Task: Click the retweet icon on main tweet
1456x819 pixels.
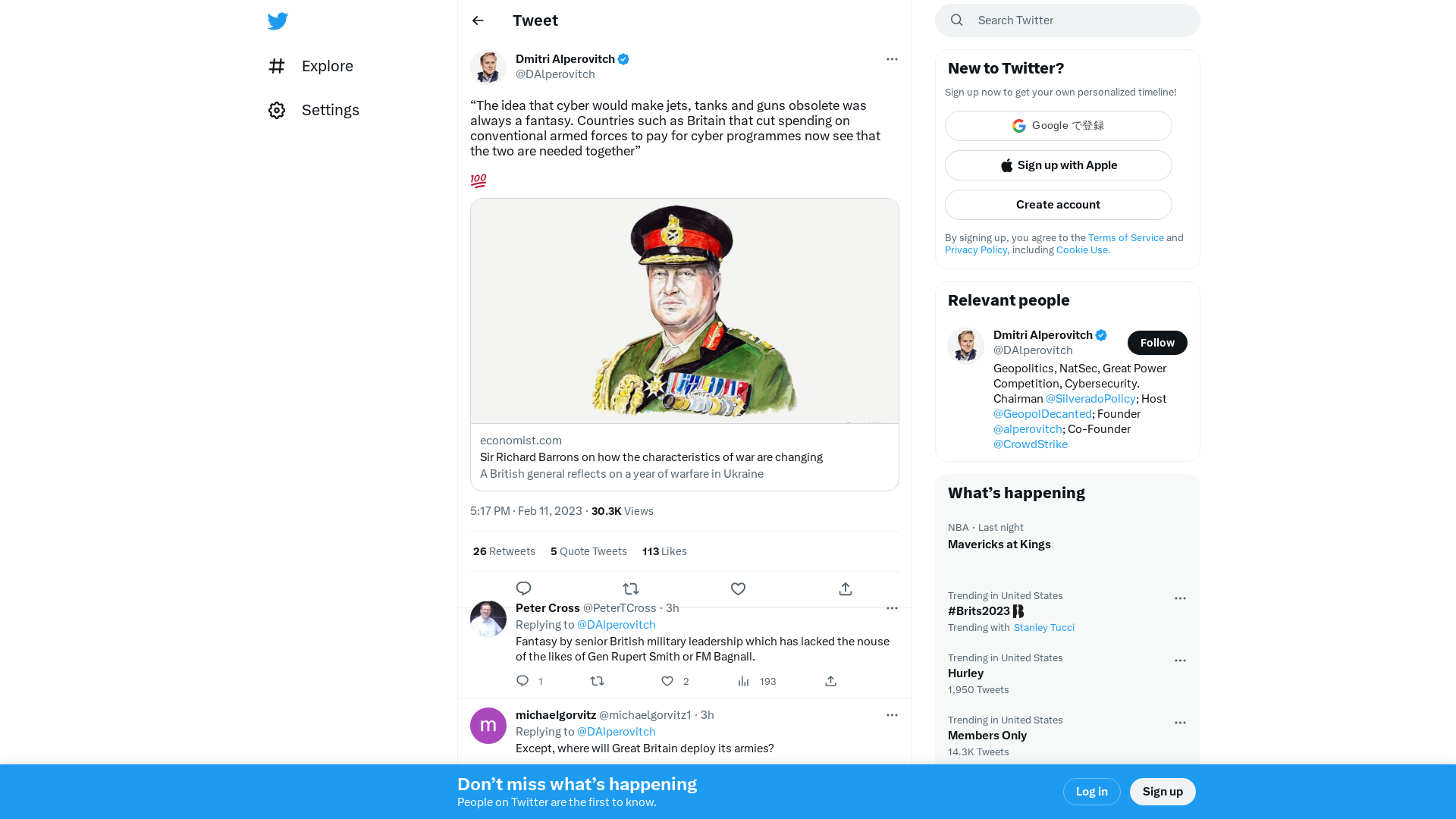Action: (x=631, y=588)
